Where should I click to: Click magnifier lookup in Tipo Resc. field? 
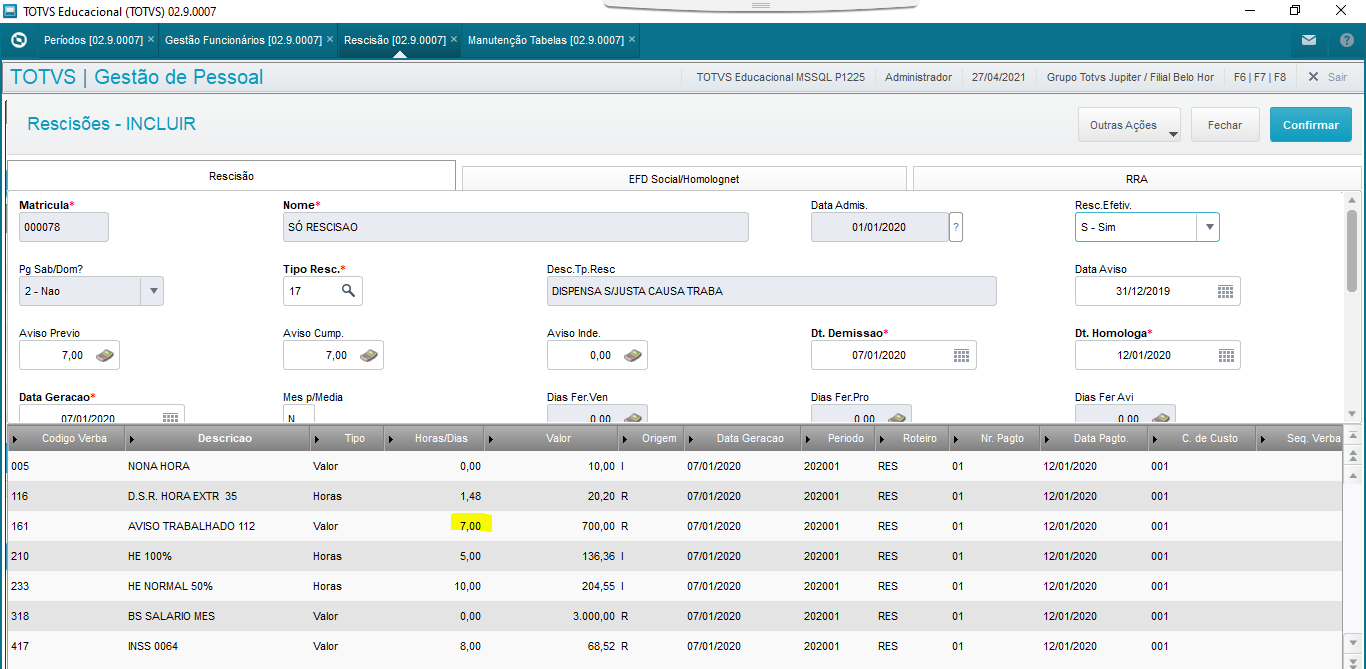(348, 291)
